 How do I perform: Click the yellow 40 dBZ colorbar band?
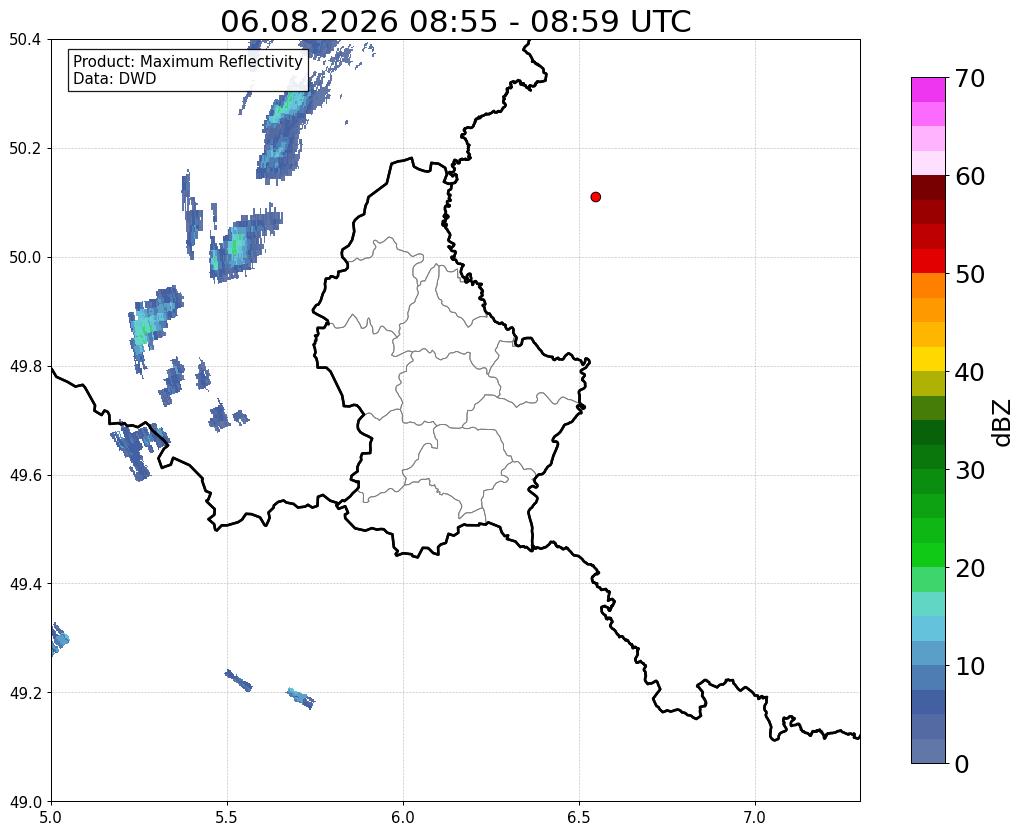pyautogui.click(x=928, y=359)
